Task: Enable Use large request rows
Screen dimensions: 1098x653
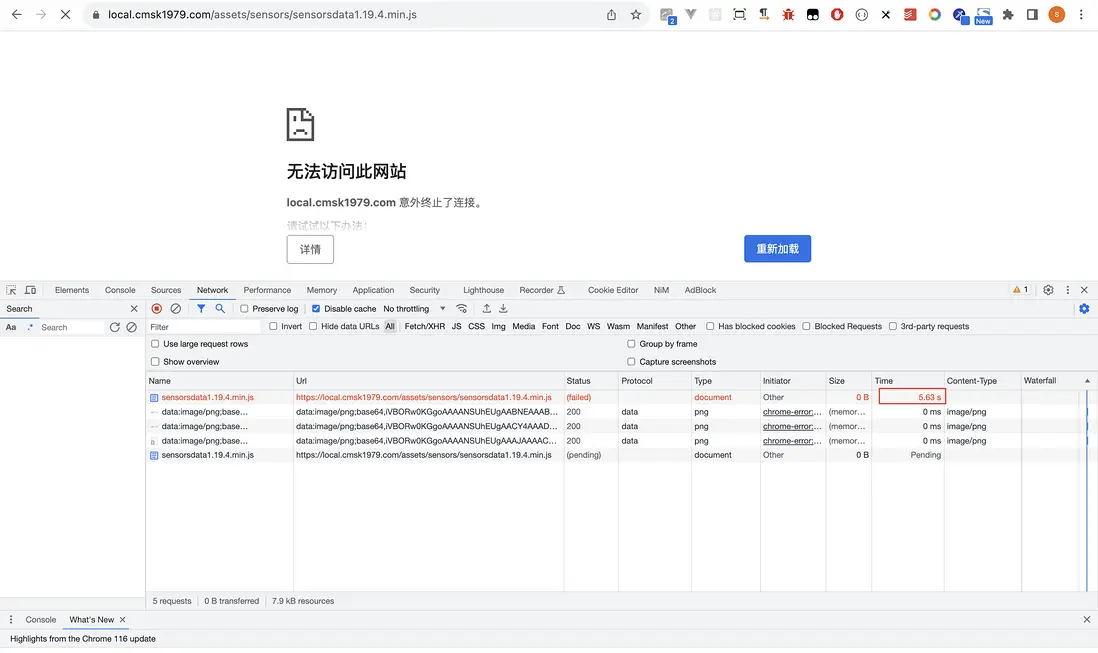Action: [x=155, y=344]
